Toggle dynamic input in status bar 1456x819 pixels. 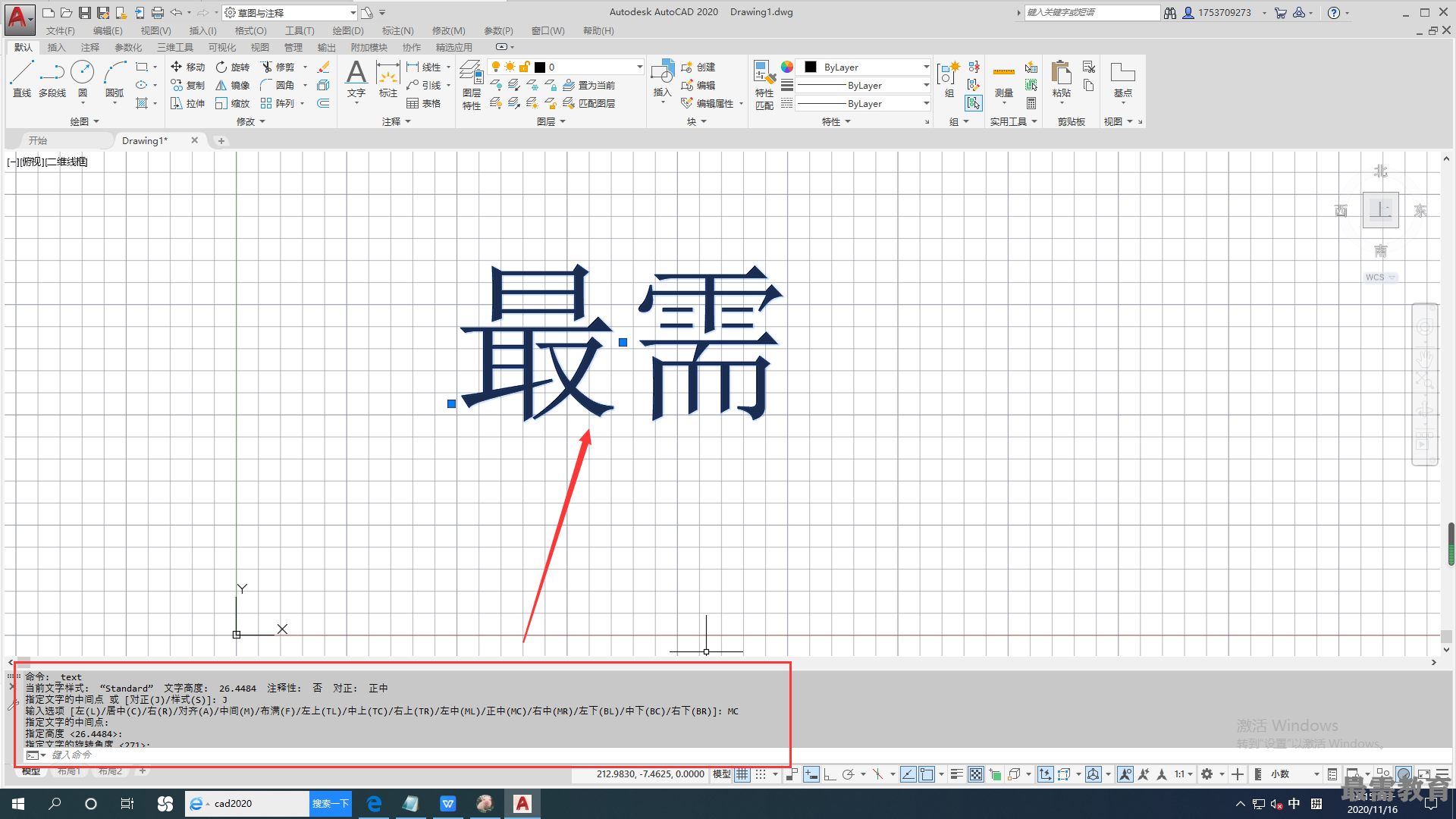point(811,774)
